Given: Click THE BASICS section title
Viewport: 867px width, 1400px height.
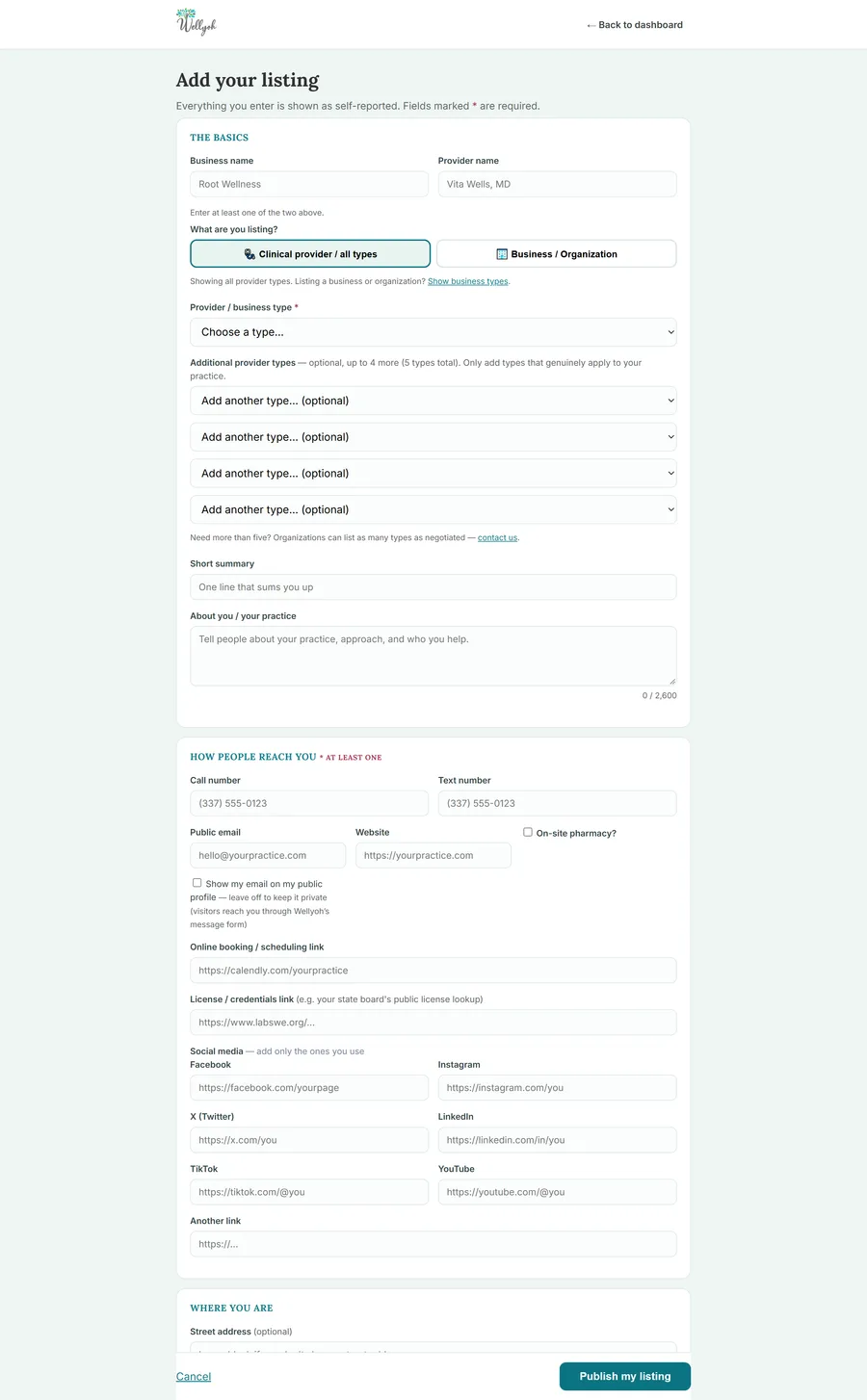Looking at the screenshot, I should tap(220, 138).
